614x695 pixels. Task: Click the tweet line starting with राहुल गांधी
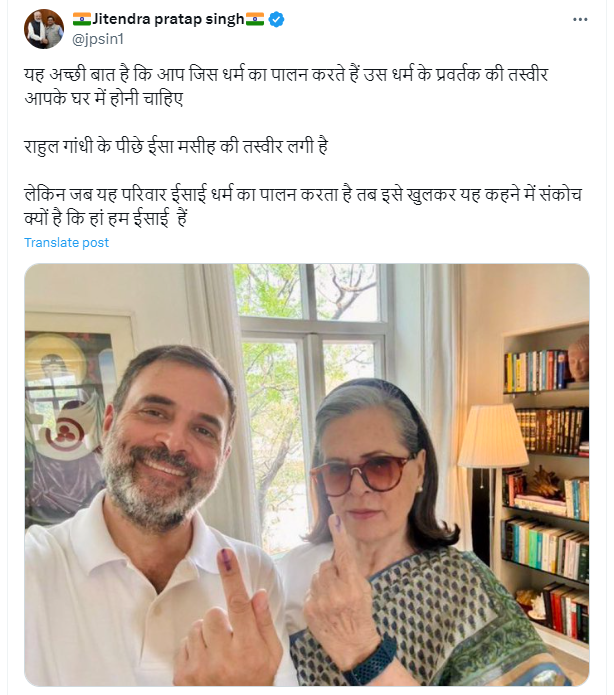pos(176,147)
